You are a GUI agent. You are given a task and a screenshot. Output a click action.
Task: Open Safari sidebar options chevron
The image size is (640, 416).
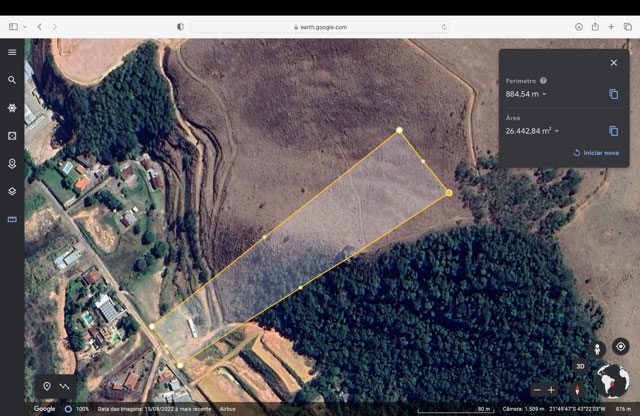click(x=25, y=27)
